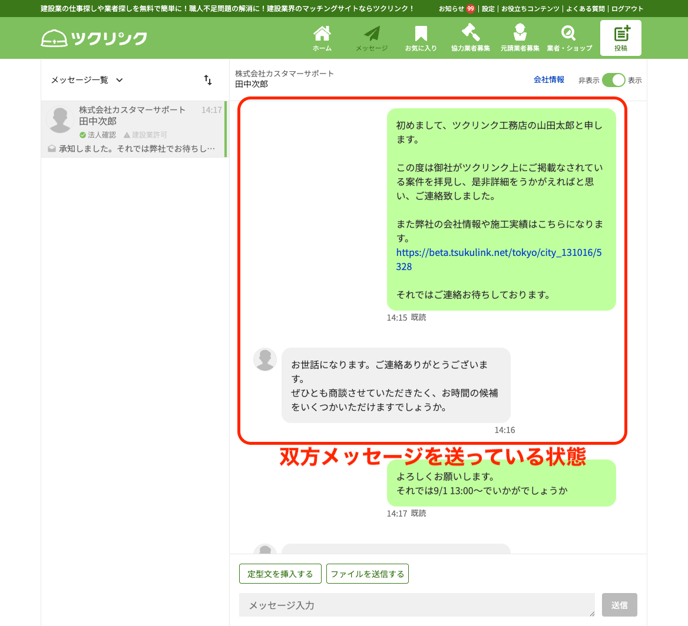This screenshot has height=626, width=688.
Task: Go to ホーム via house icon
Action: [x=322, y=38]
